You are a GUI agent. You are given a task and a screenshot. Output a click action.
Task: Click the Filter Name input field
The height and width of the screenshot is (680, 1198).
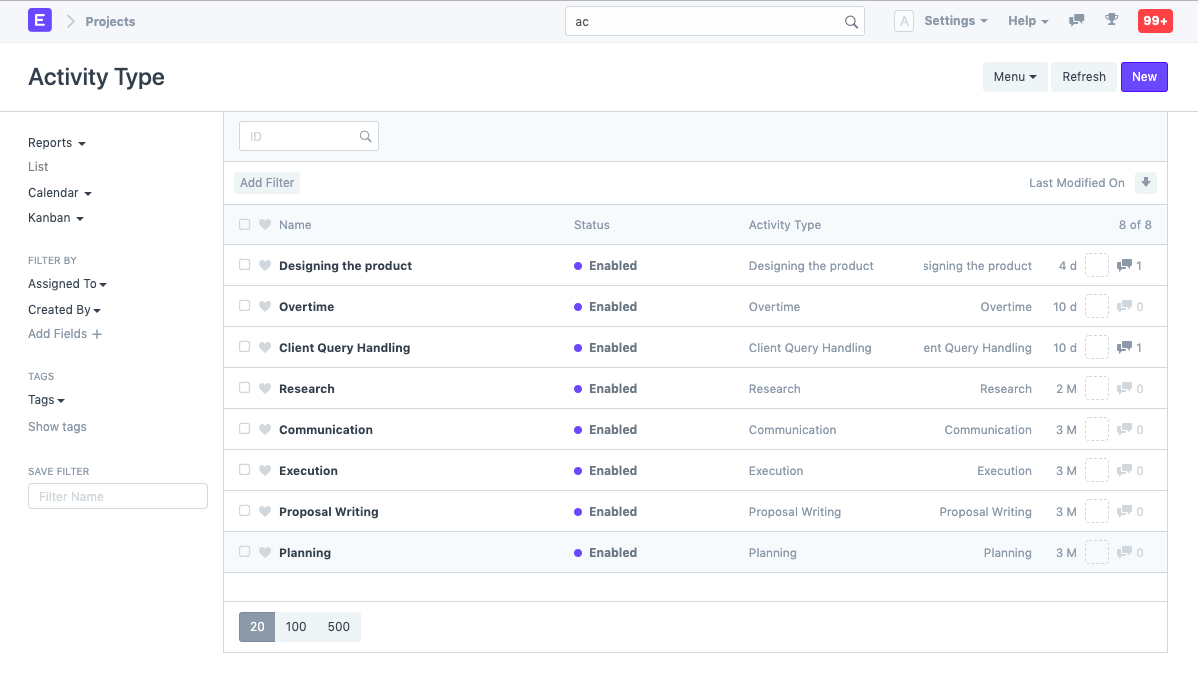coord(117,495)
